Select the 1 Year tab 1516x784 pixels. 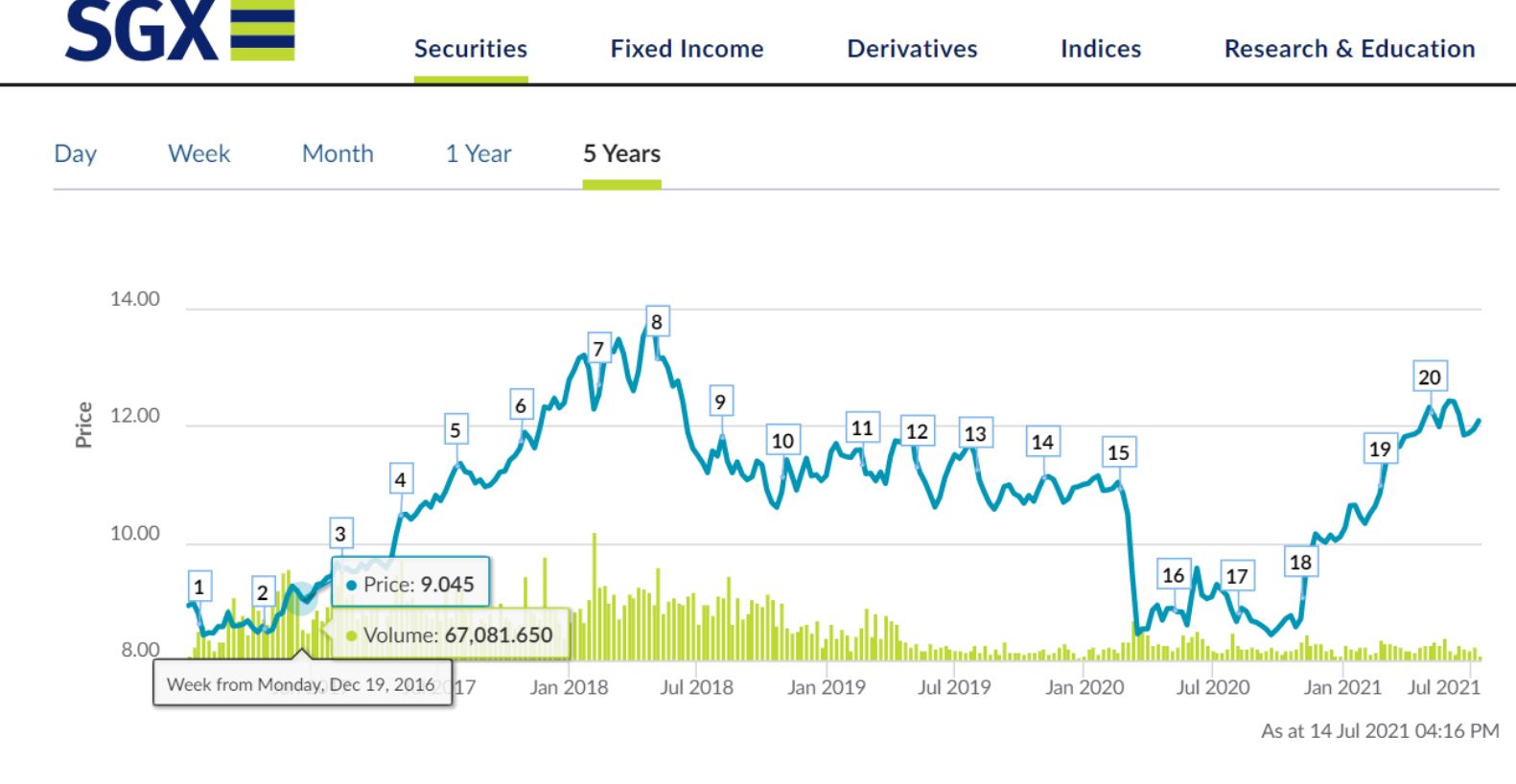[x=478, y=153]
